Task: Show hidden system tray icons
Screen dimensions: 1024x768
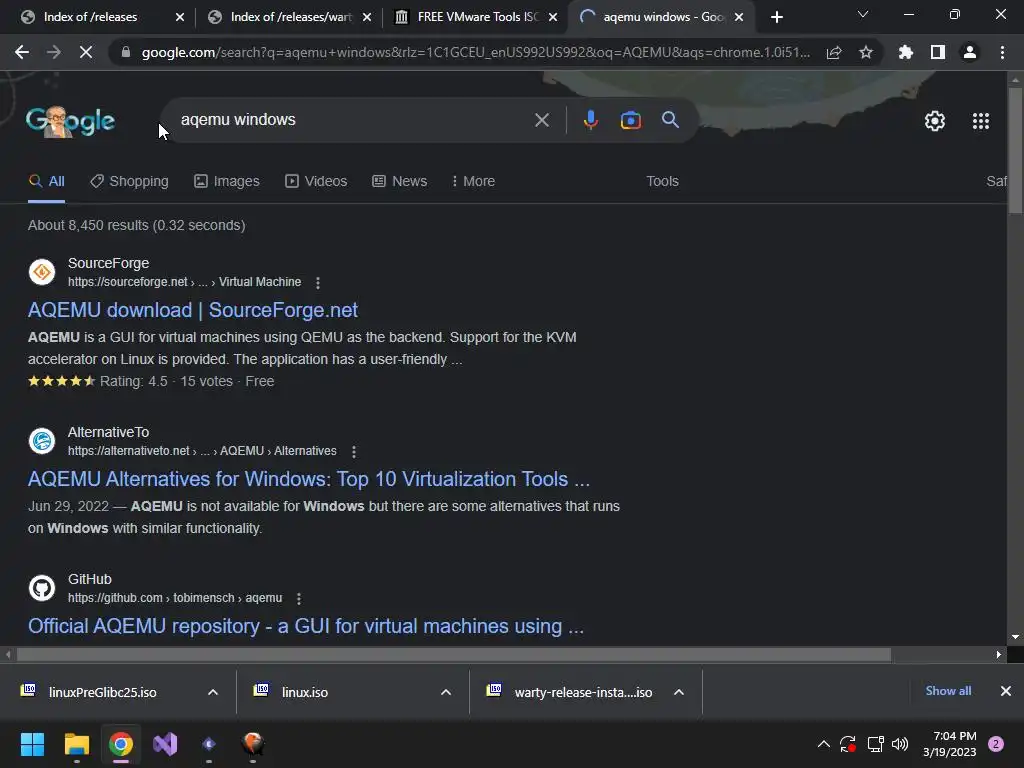Action: pos(824,744)
